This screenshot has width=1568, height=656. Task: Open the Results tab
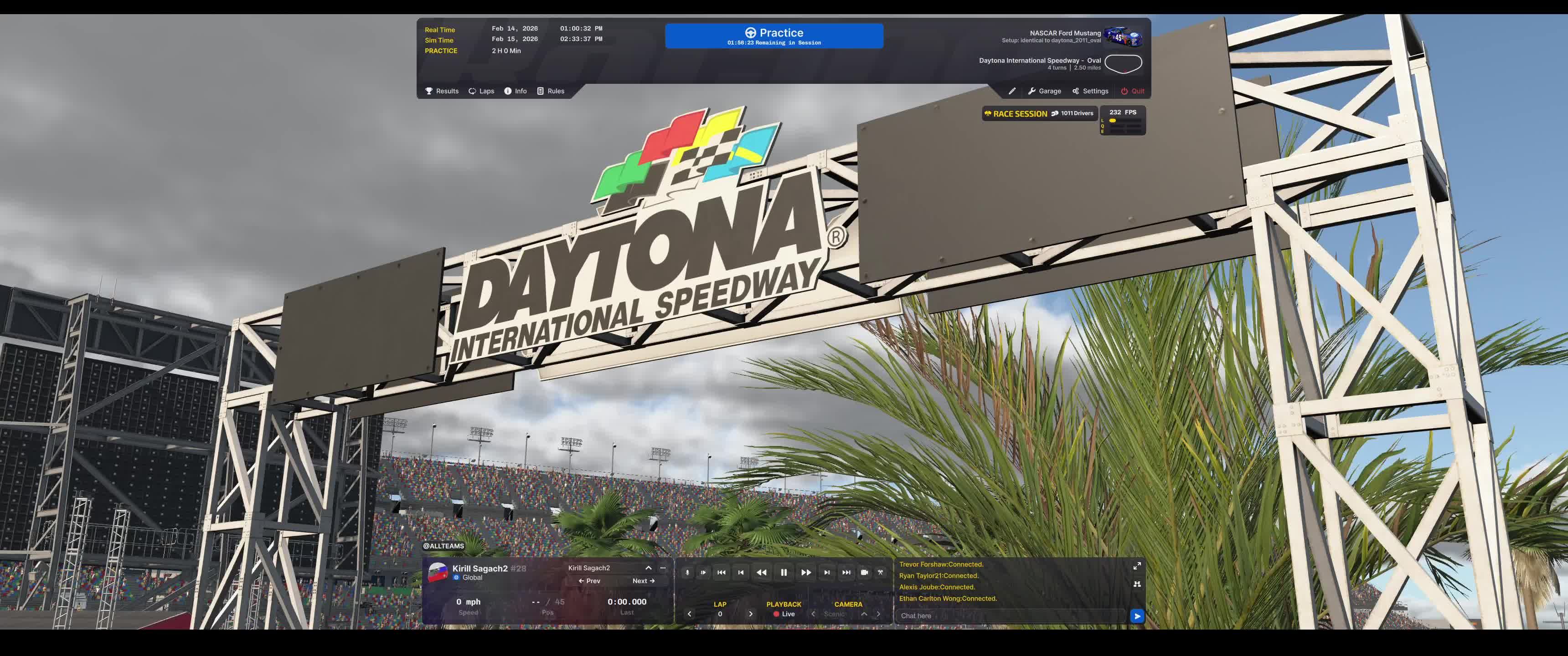click(x=441, y=91)
